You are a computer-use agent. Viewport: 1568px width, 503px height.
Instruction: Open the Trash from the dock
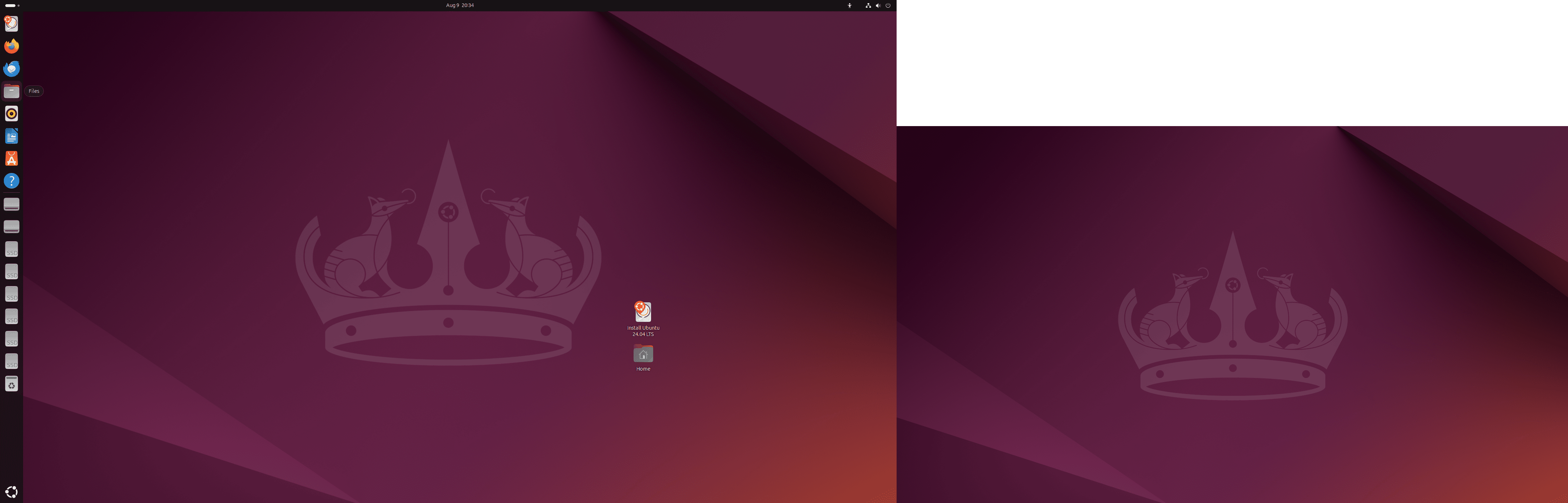click(x=12, y=384)
